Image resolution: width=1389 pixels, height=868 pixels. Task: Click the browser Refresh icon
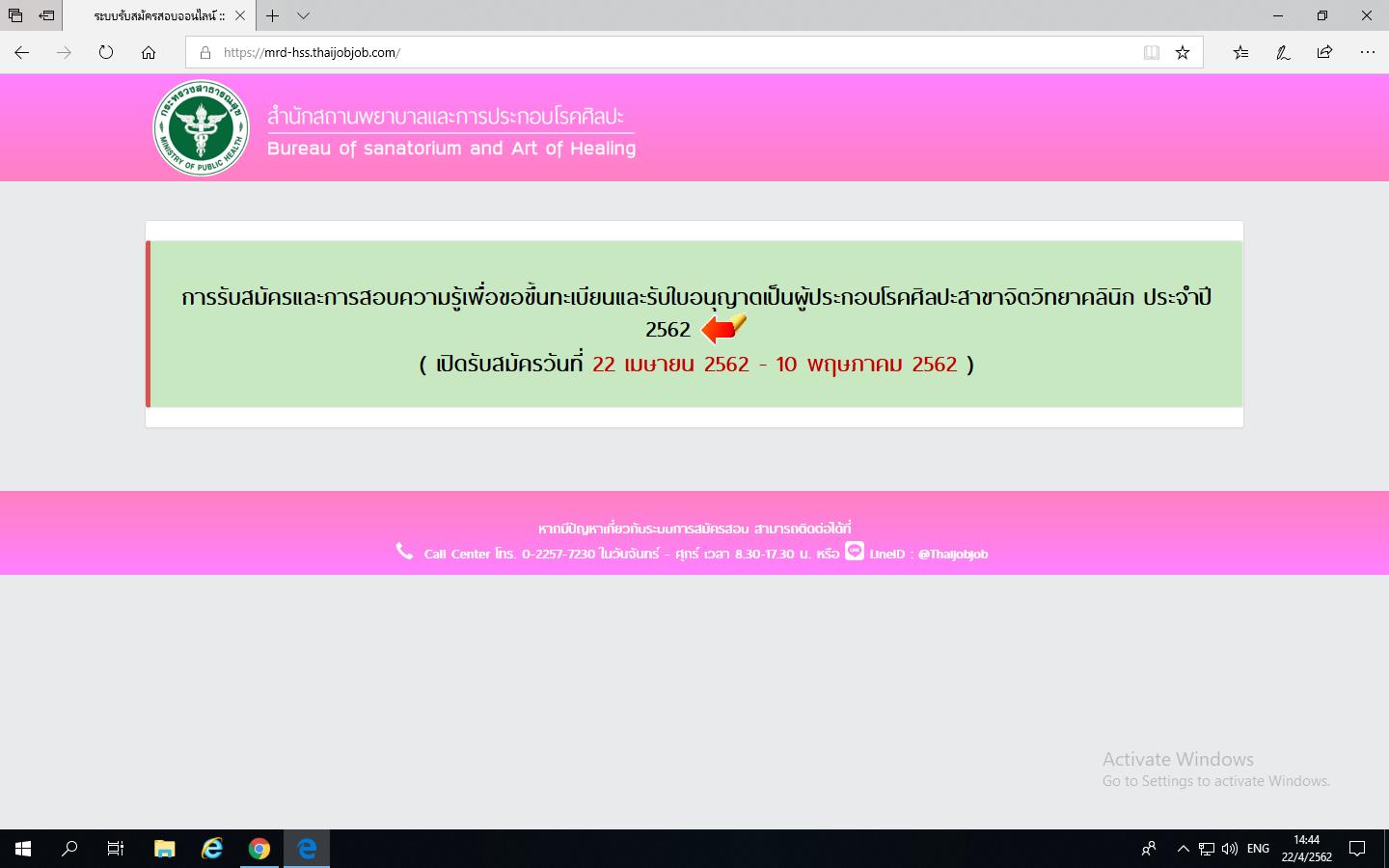[x=106, y=53]
